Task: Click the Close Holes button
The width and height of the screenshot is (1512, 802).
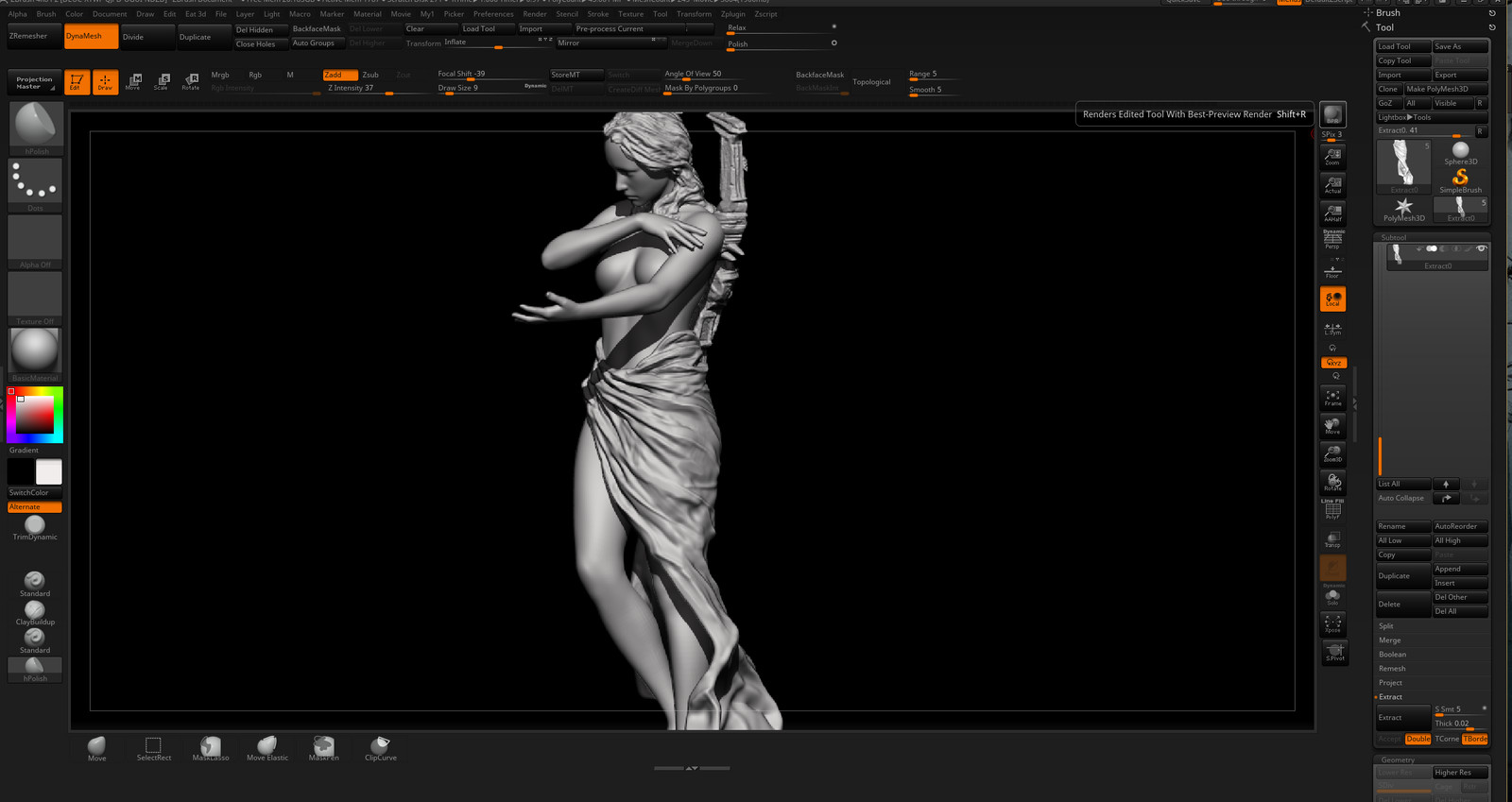Action: coord(261,43)
